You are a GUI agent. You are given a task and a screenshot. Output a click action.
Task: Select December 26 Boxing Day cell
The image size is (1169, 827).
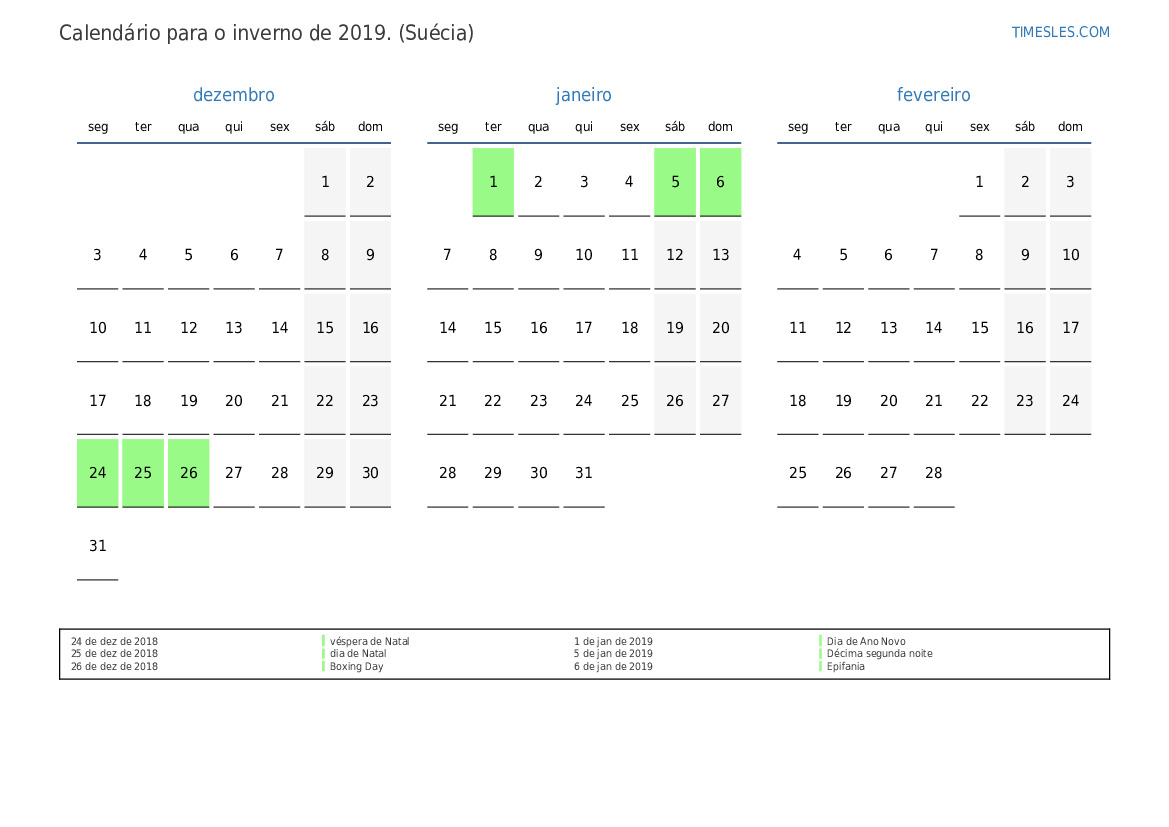189,473
